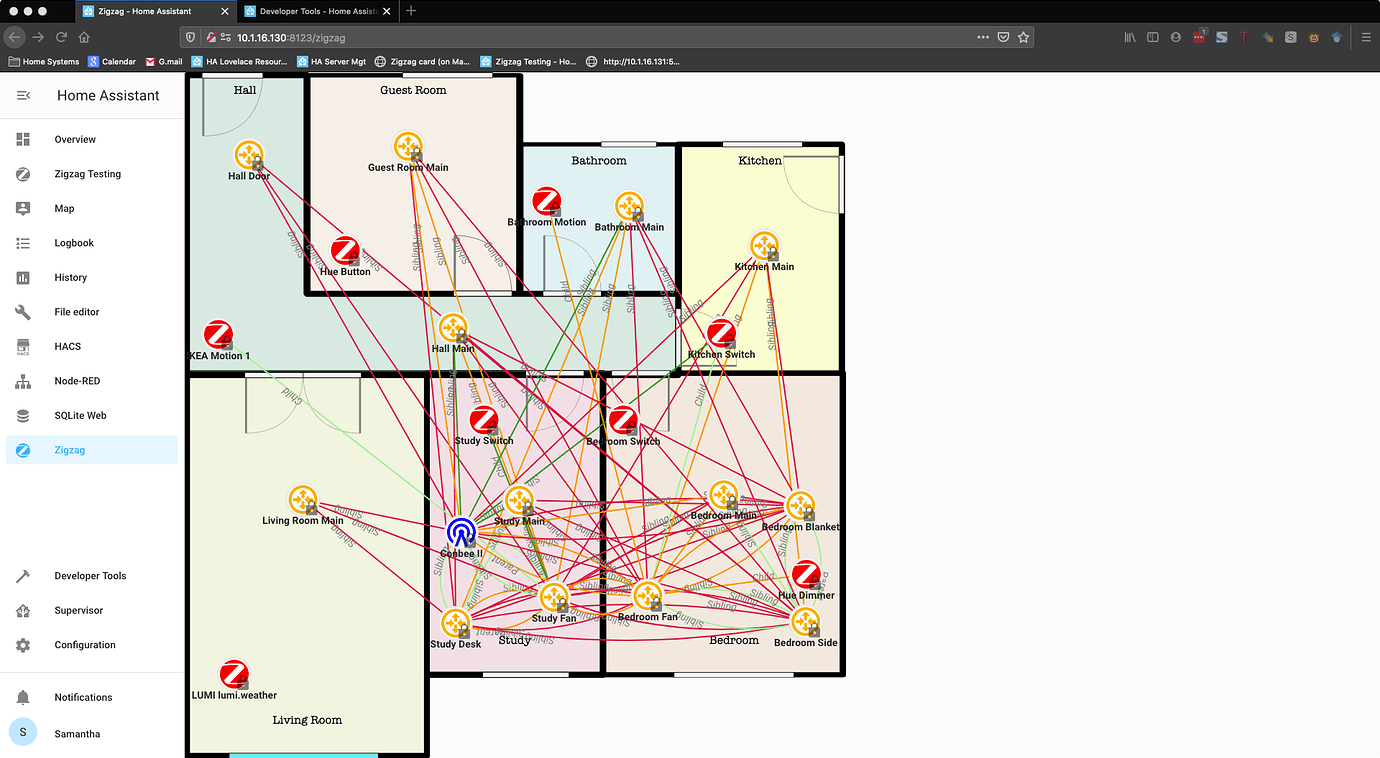Select the Kitchen Main light node
The width and height of the screenshot is (1380, 758).
pos(764,245)
